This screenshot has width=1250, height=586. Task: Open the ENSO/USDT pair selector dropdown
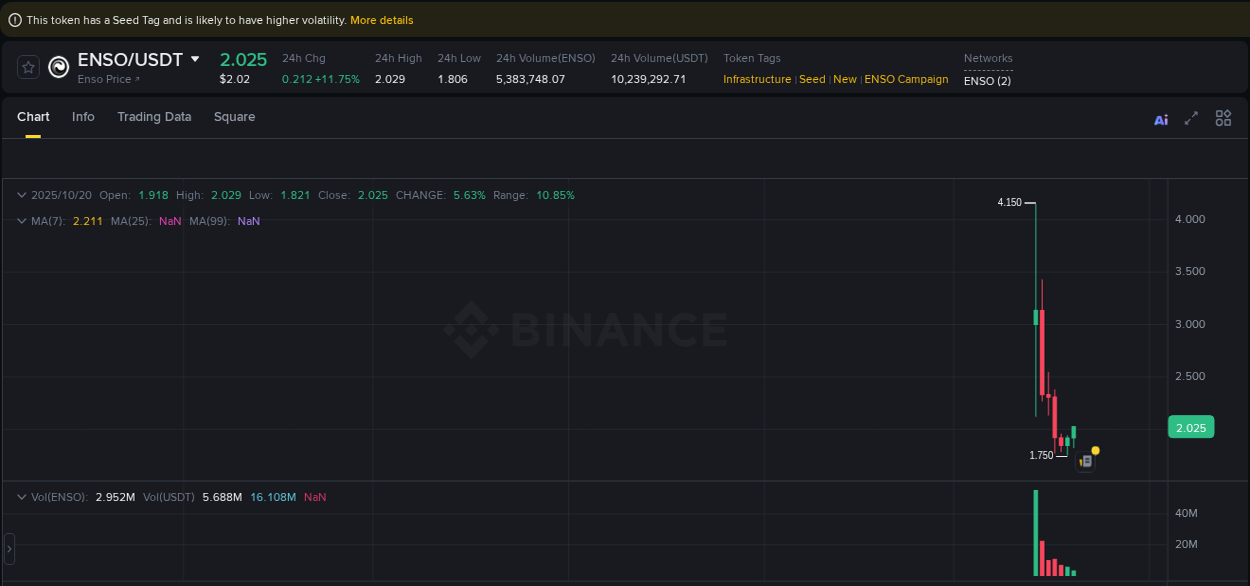pyautogui.click(x=197, y=59)
